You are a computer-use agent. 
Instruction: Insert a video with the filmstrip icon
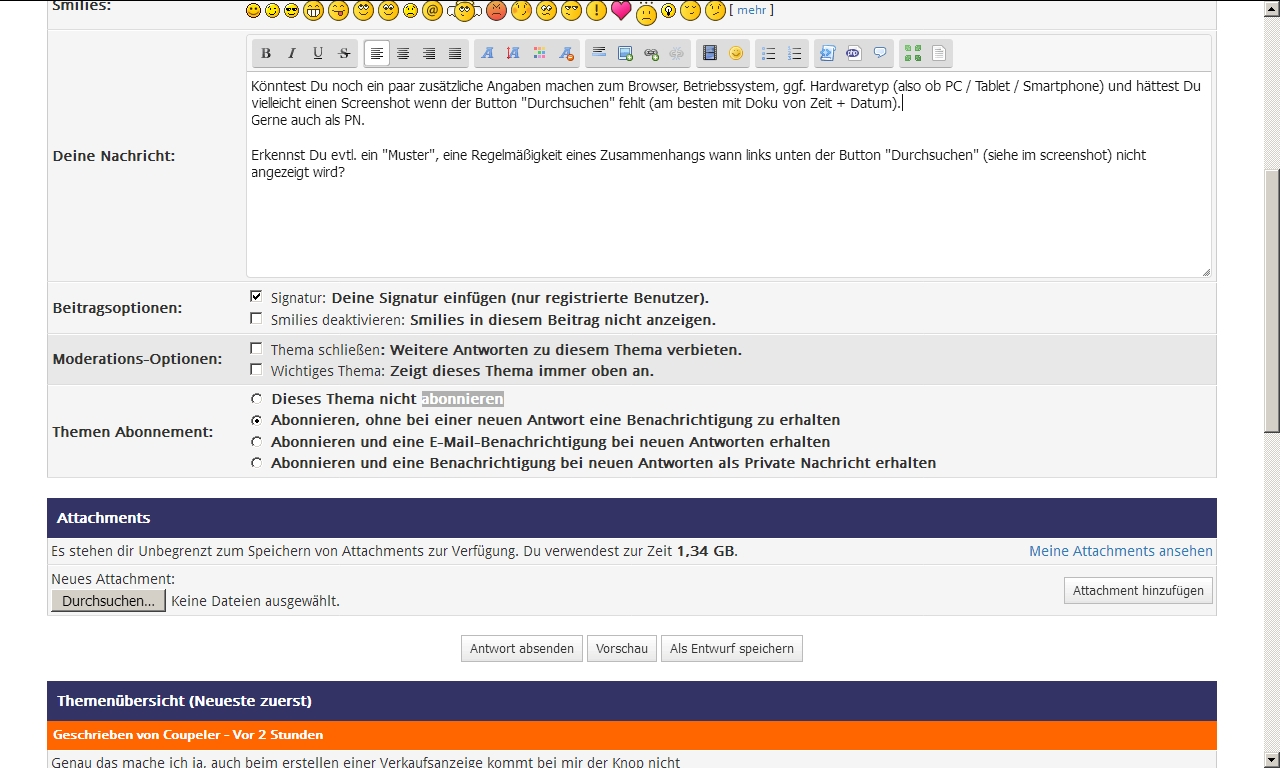pyautogui.click(x=710, y=53)
